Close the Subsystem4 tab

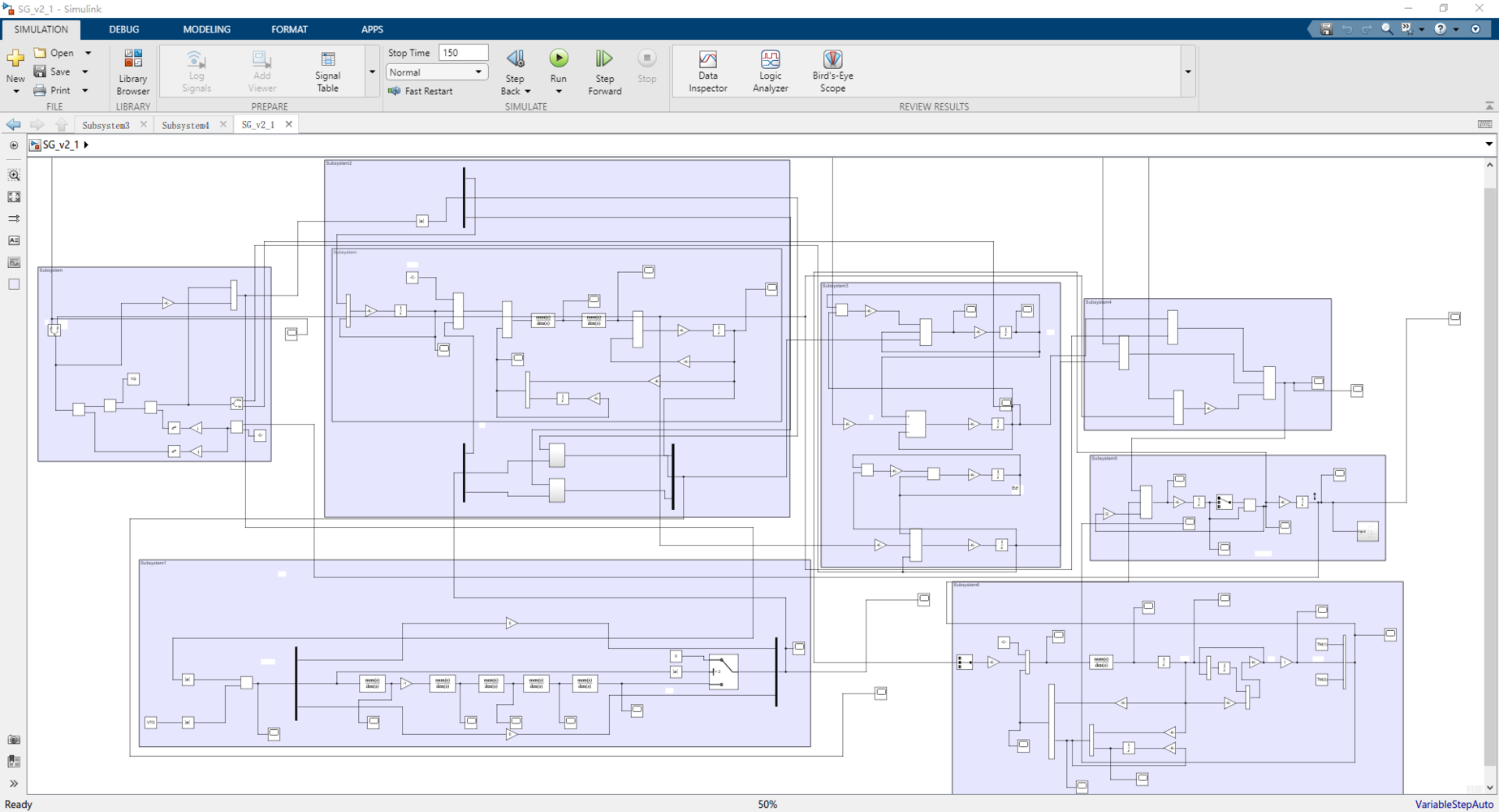coord(223,124)
